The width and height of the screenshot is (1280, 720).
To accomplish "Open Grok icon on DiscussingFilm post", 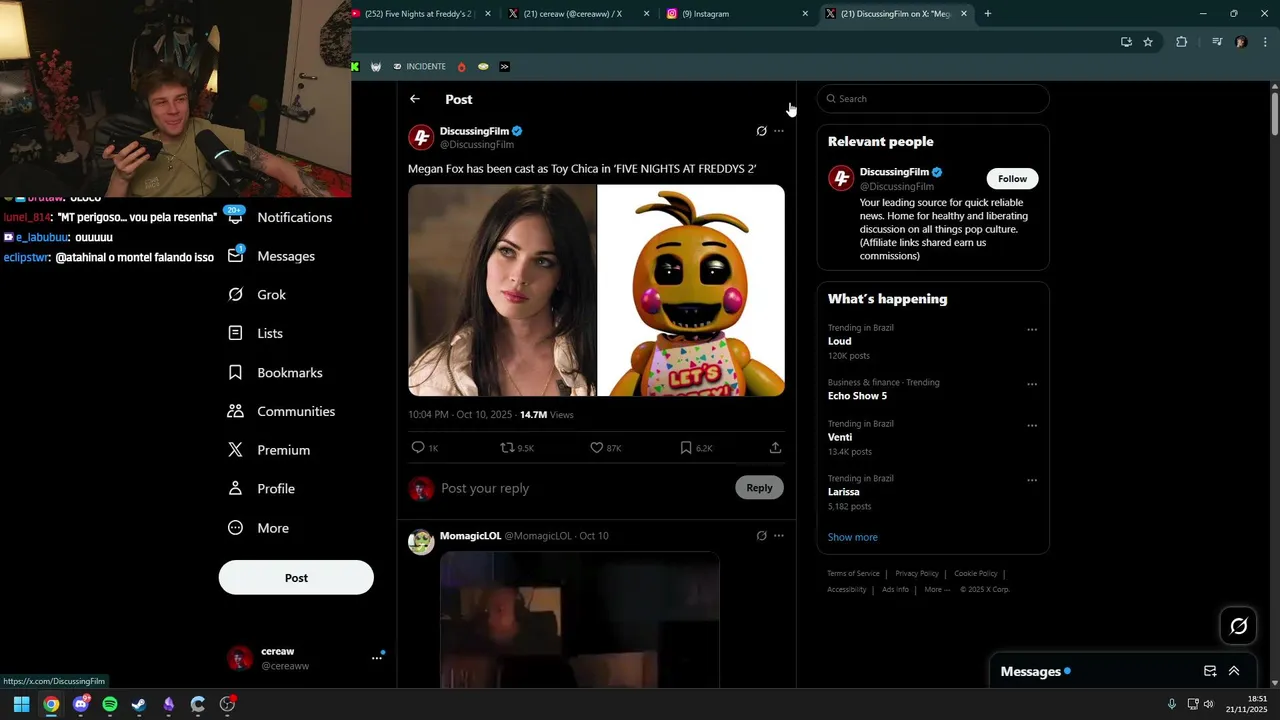I will [761, 131].
